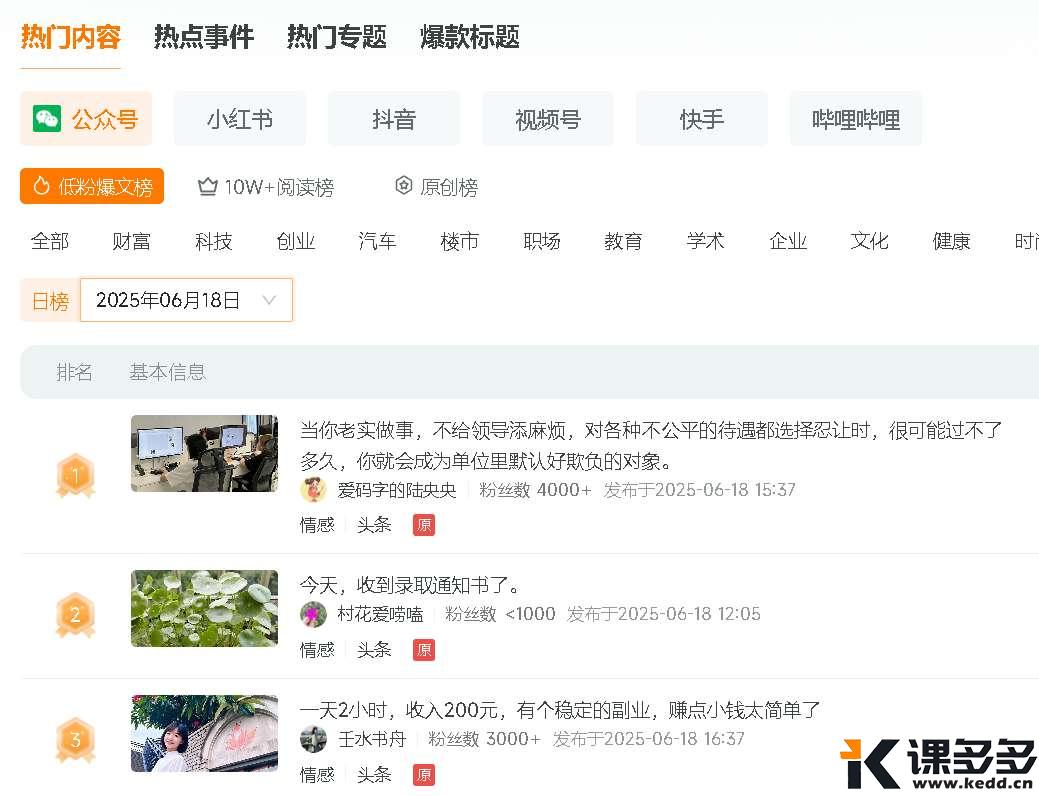Select the 小红书 platform button
Image resolution: width=1039 pixels, height=796 pixels.
240,119
